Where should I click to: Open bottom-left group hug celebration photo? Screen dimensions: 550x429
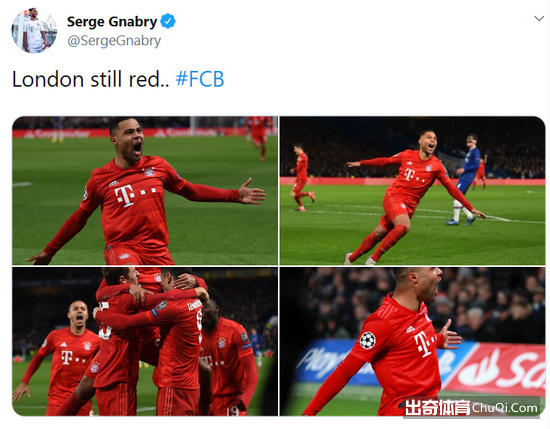(145, 341)
